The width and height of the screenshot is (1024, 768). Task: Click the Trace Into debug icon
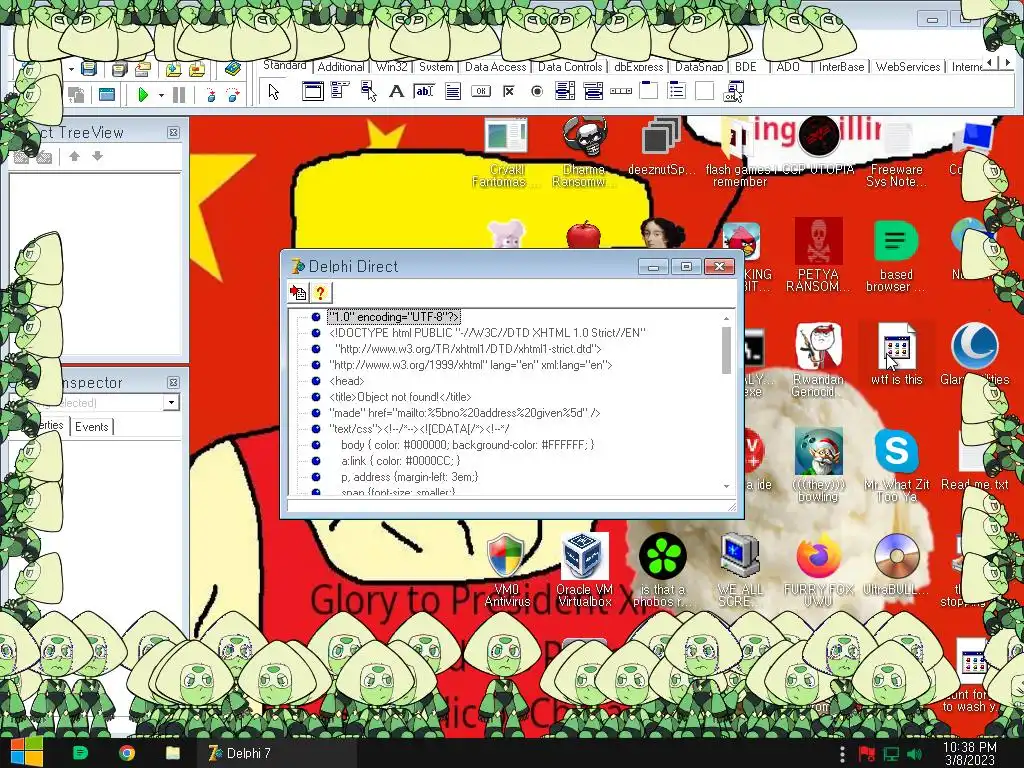[210, 95]
